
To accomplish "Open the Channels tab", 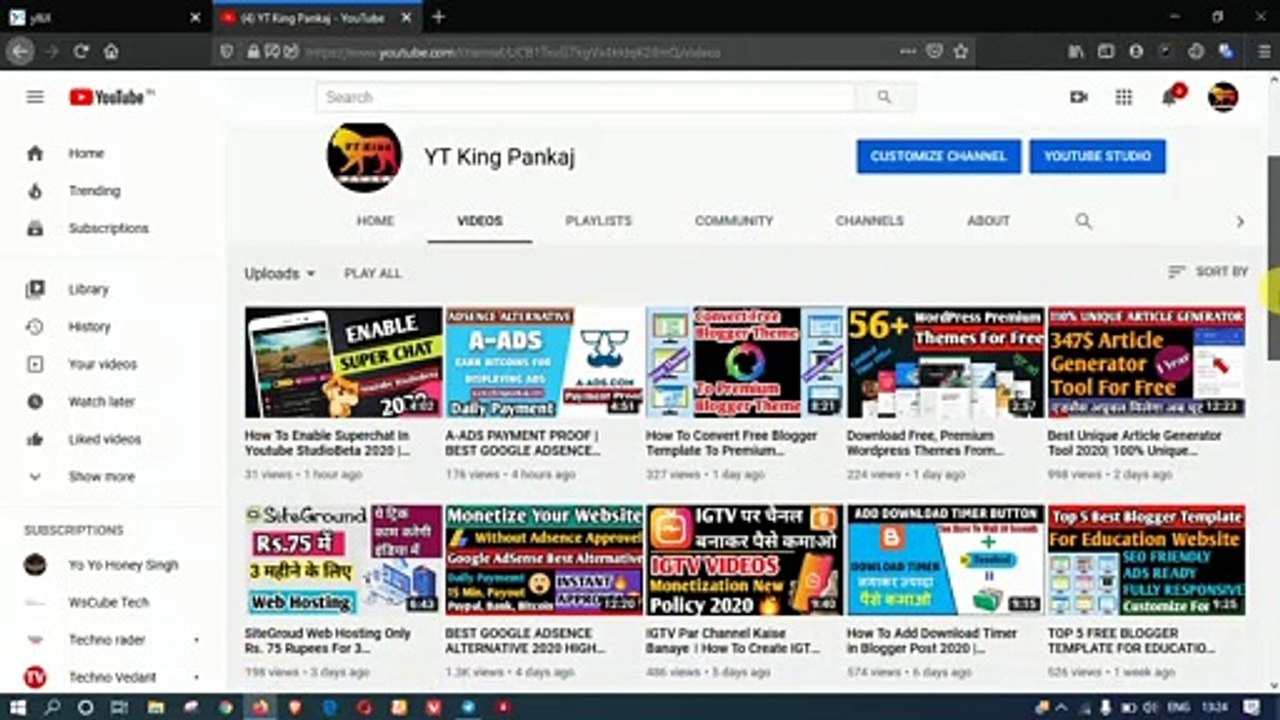I will click(869, 221).
